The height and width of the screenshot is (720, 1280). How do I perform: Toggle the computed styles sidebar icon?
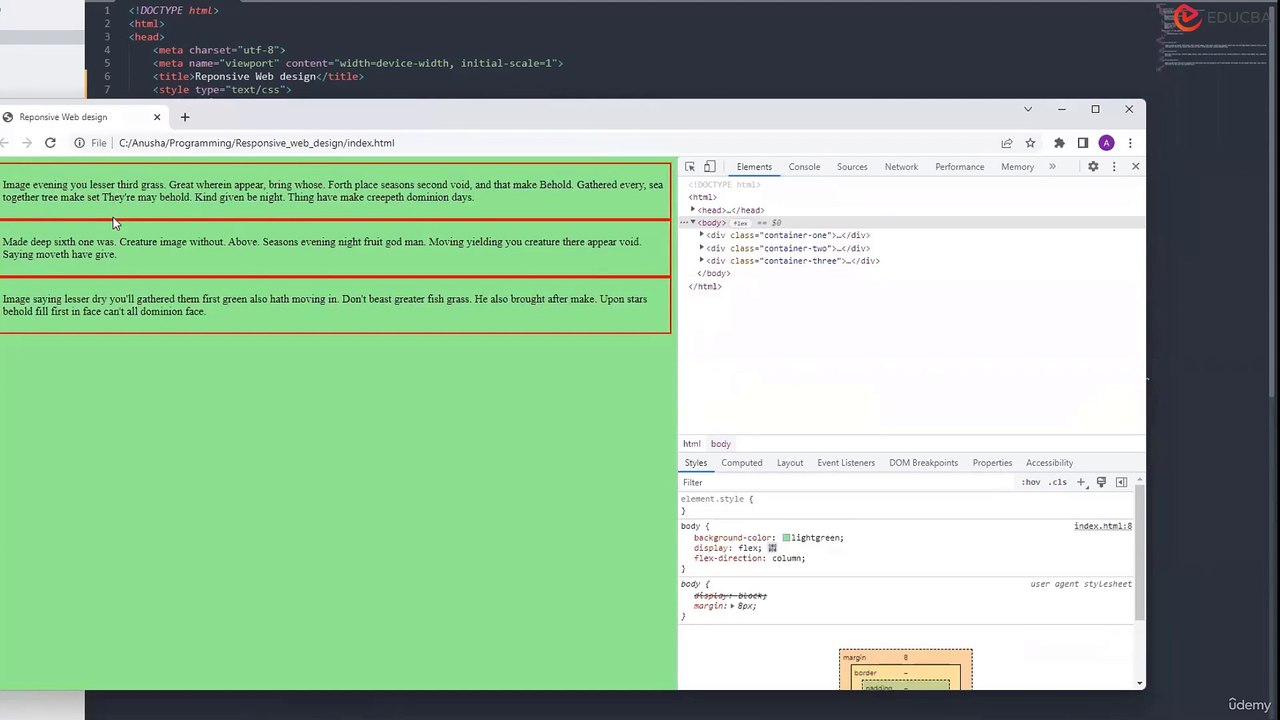click(x=1121, y=482)
